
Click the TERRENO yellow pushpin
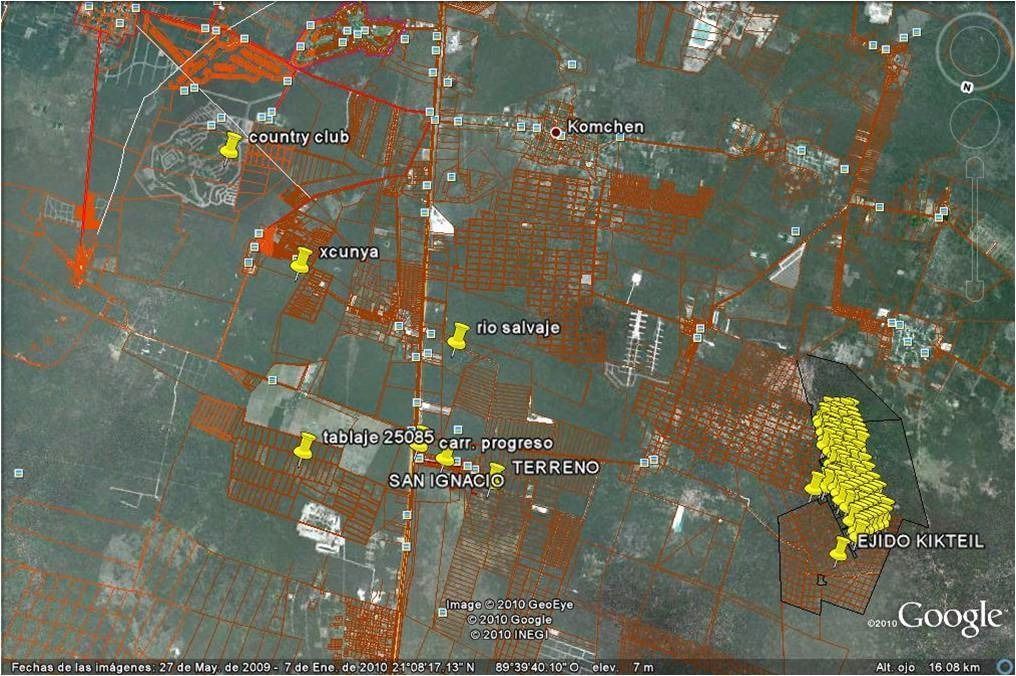[x=496, y=470]
